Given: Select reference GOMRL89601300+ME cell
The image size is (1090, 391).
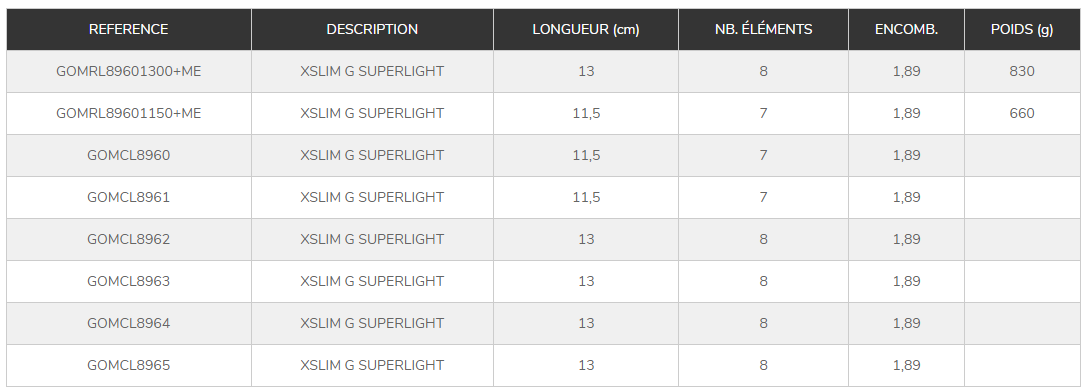Looking at the screenshot, I should (129, 71).
